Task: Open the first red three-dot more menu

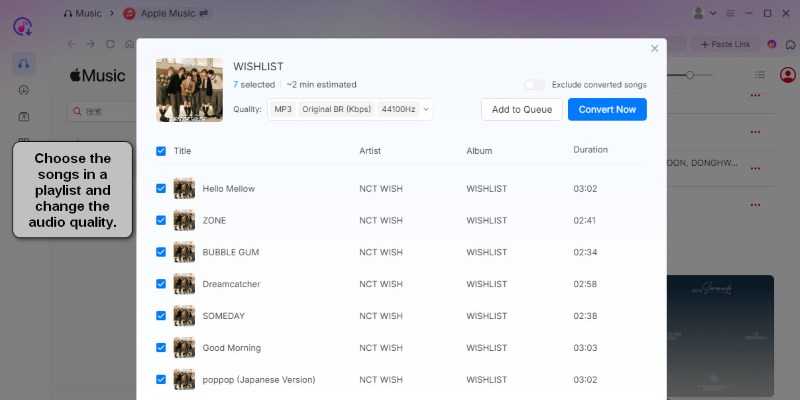Action: [x=756, y=95]
